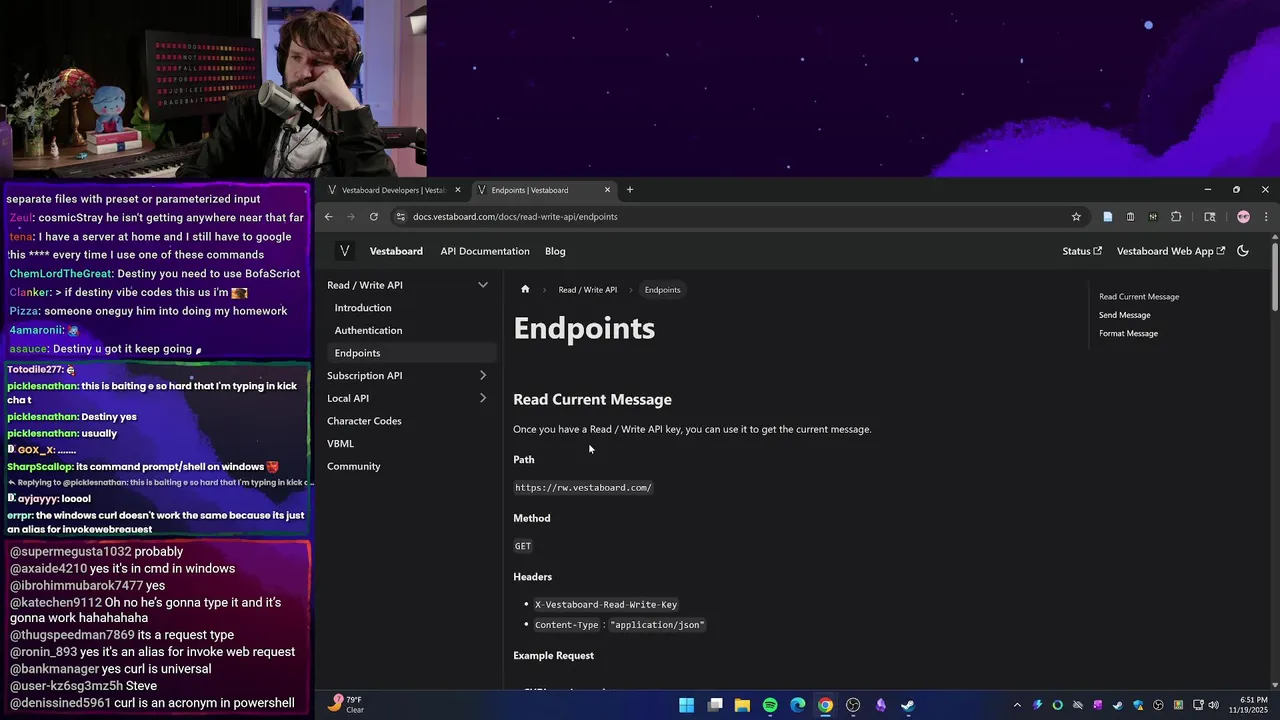Collapse the Read / Write API section

tap(483, 285)
